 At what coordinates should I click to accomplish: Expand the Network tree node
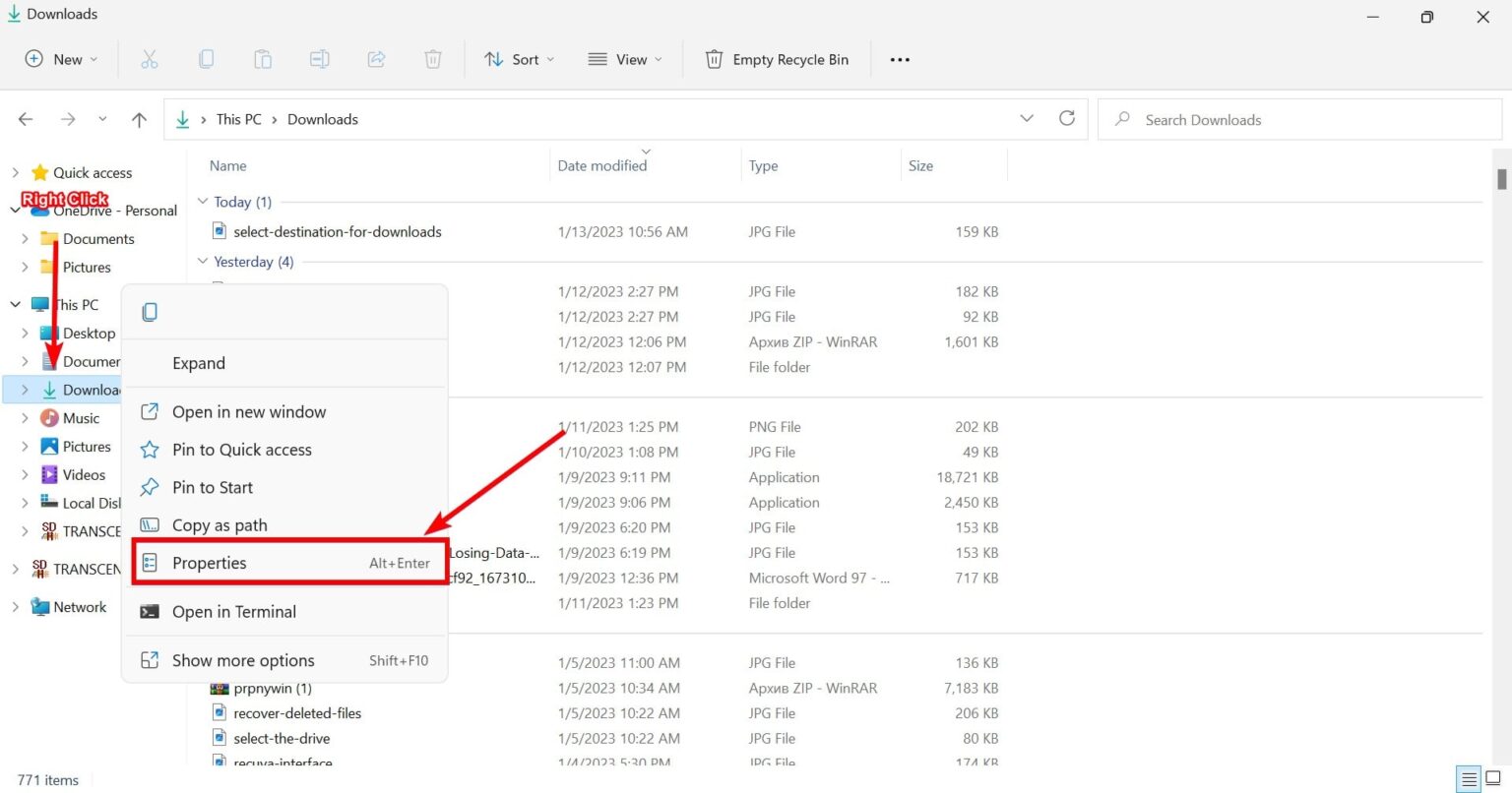(15, 606)
